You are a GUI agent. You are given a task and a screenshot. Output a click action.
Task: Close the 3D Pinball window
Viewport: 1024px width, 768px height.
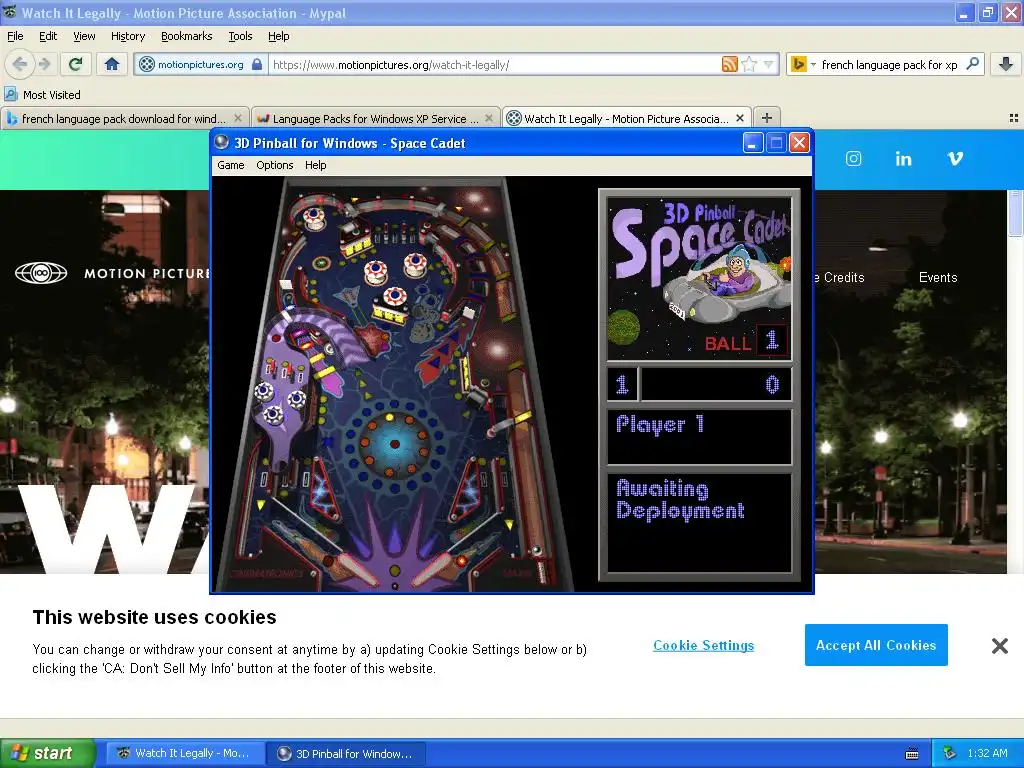[x=799, y=142]
